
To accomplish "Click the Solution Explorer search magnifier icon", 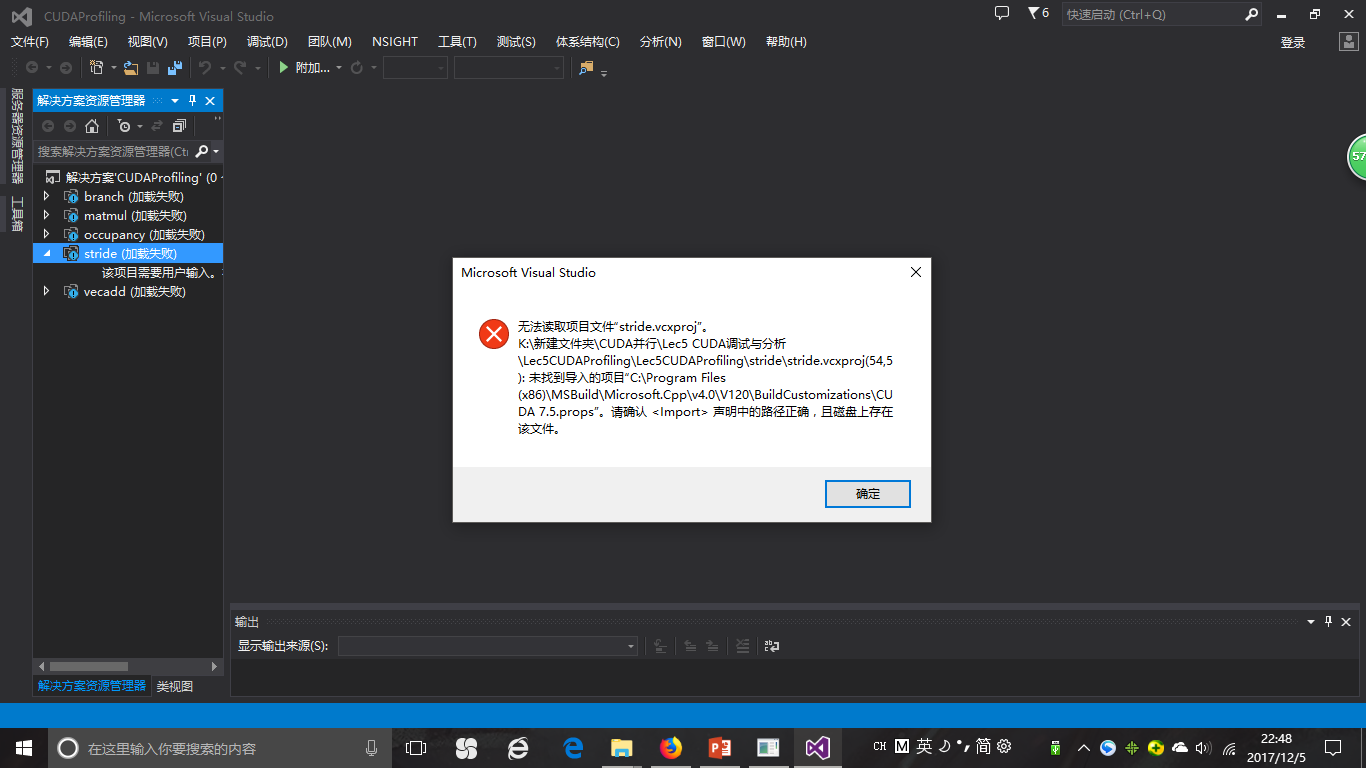I will click(x=202, y=151).
